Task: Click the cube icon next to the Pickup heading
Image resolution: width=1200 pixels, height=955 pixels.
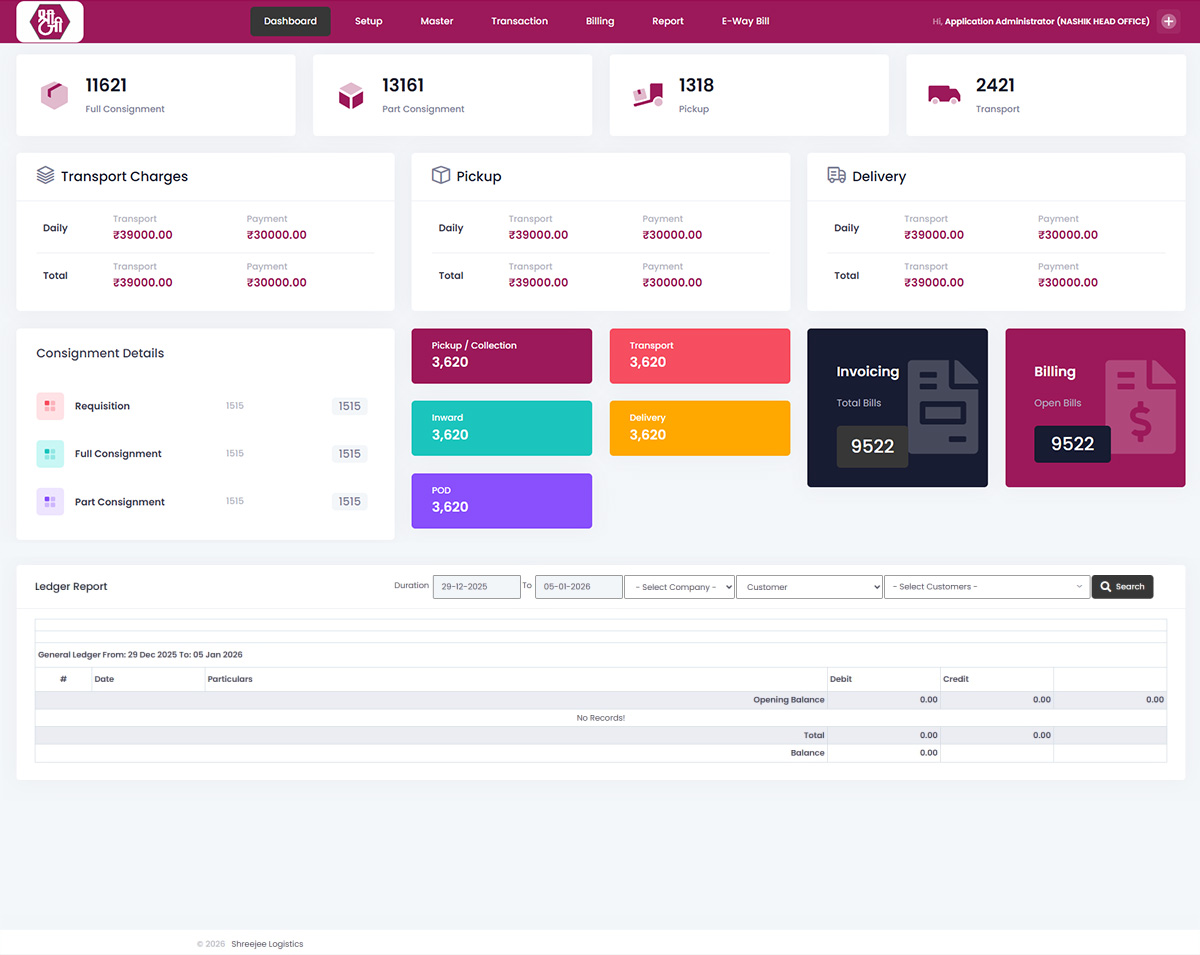Action: click(440, 174)
